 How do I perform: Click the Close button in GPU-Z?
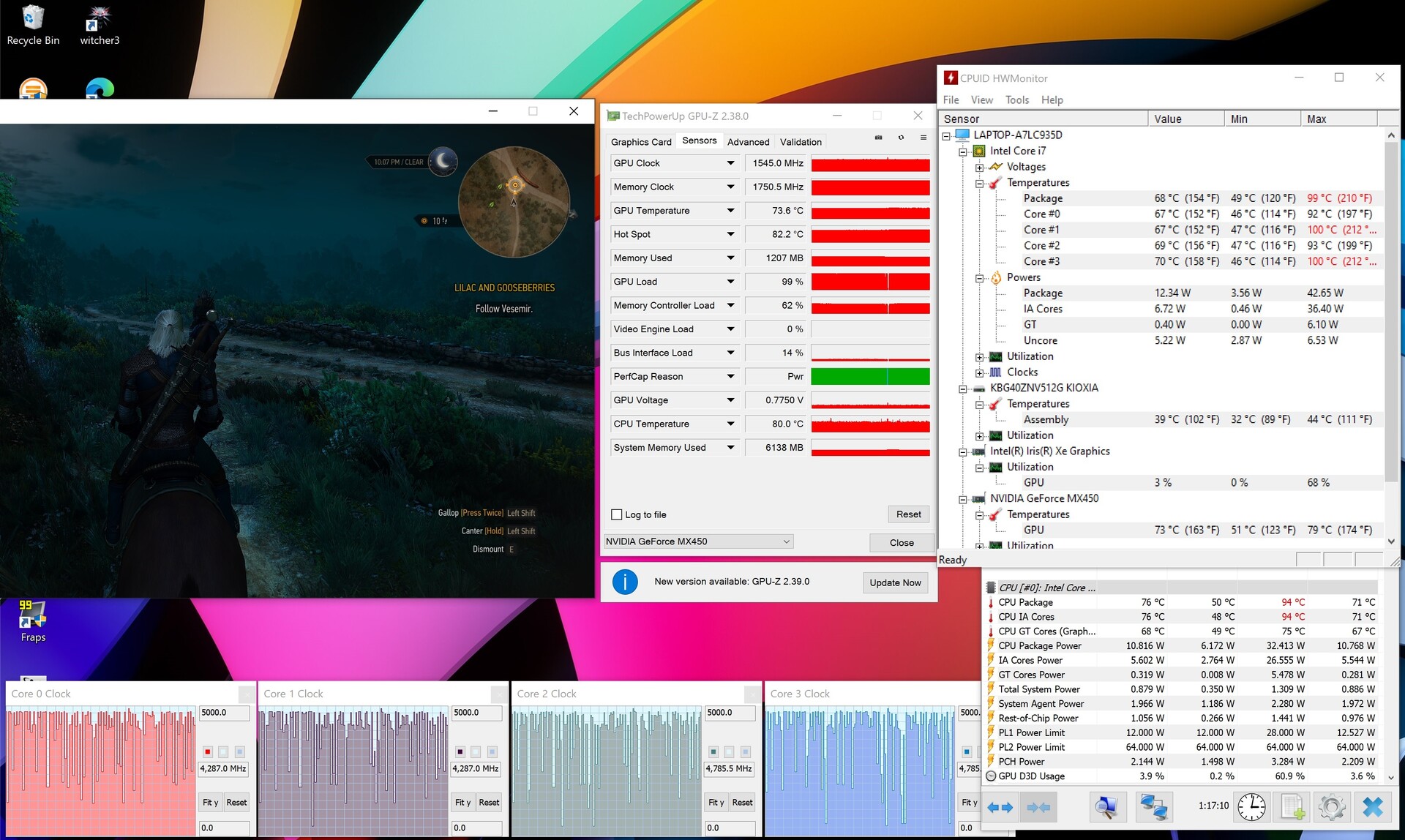[x=902, y=542]
